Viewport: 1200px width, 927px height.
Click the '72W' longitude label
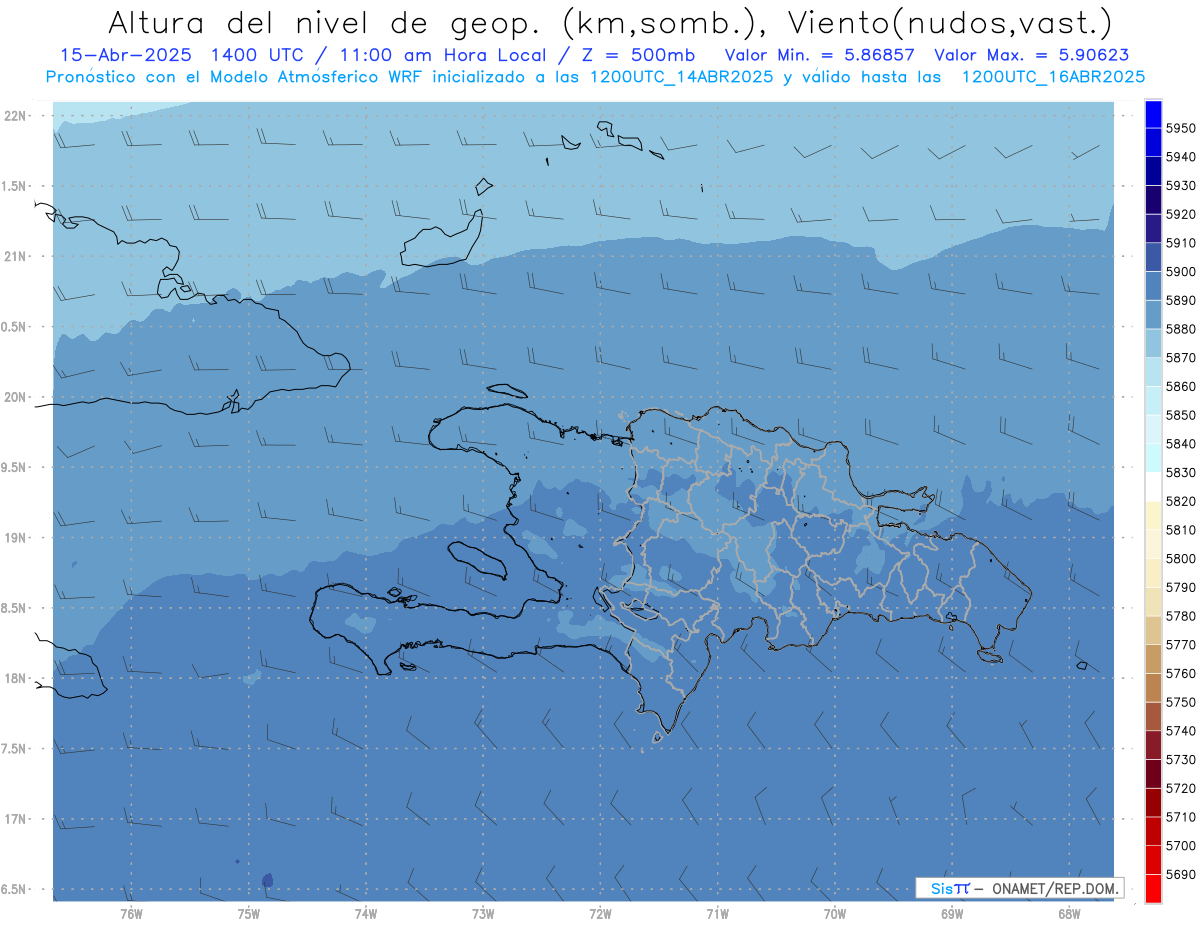600,914
